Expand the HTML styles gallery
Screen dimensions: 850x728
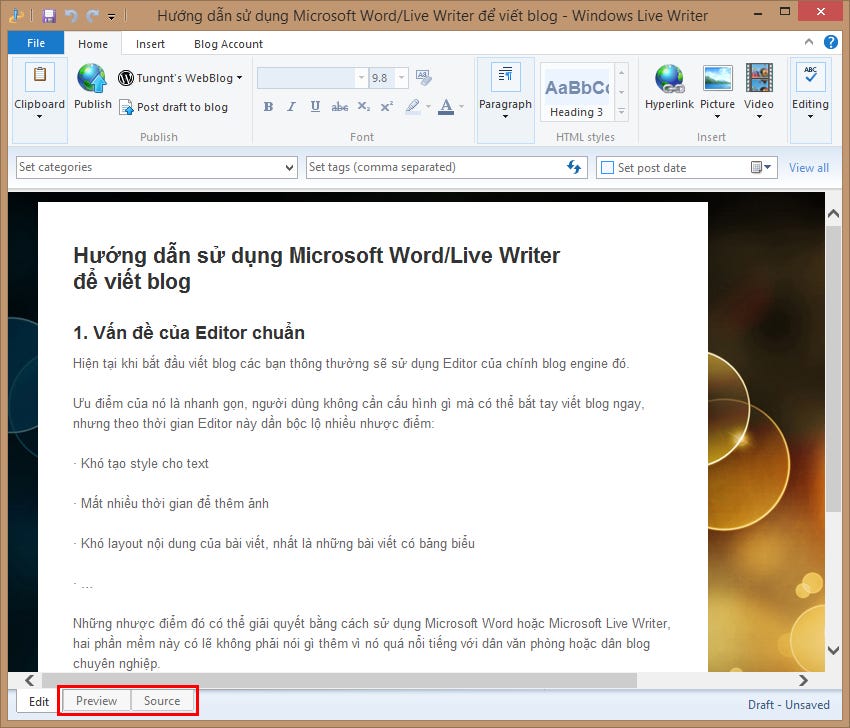(622, 112)
